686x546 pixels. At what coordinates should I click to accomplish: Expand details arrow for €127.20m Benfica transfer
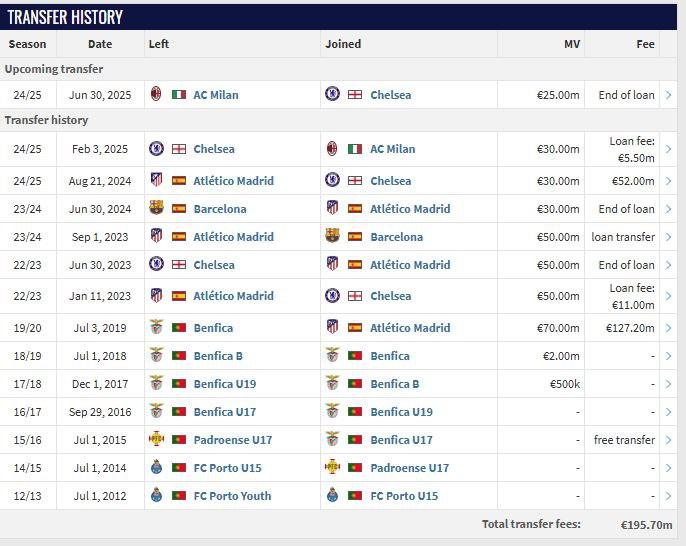point(668,328)
